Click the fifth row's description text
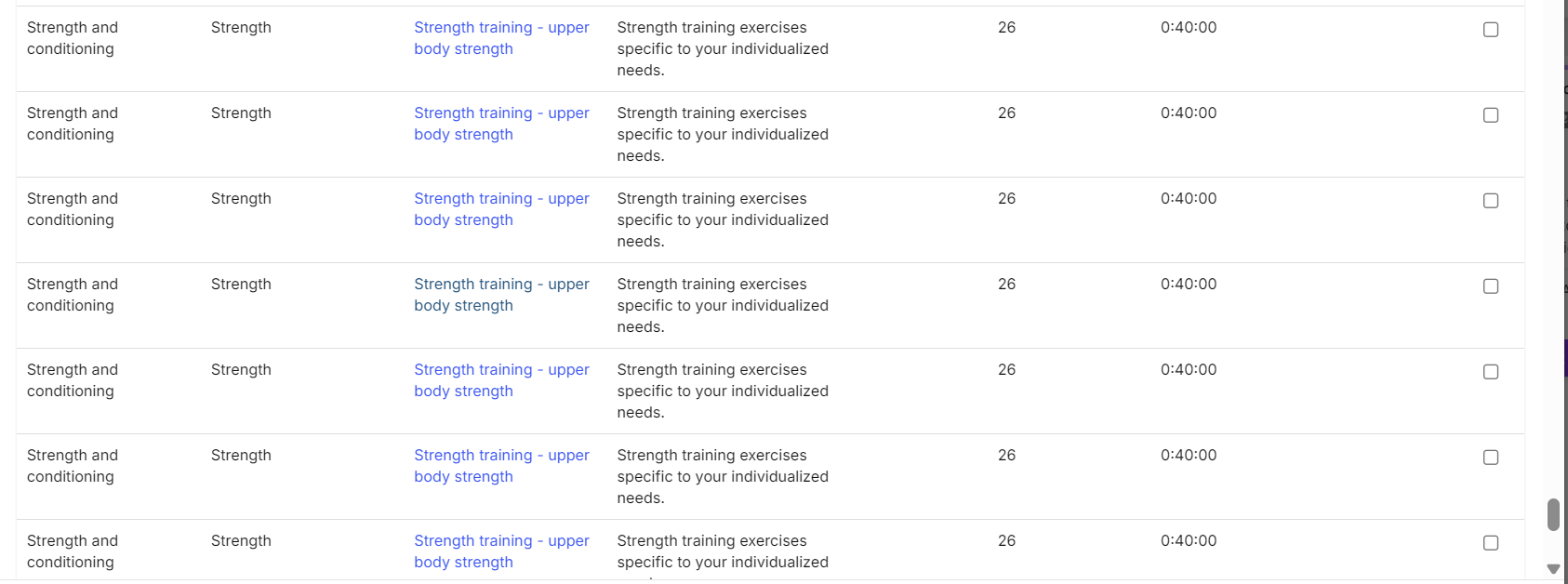Viewport: 1568px width, 584px height. (x=722, y=391)
